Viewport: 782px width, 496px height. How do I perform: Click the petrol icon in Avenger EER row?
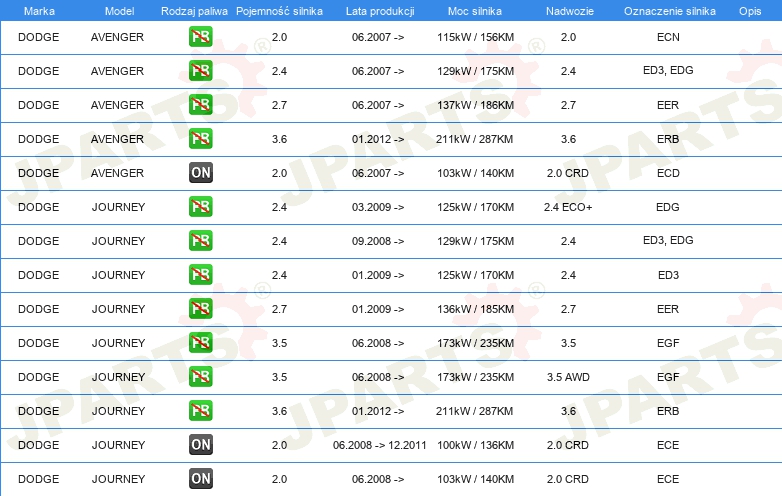pyautogui.click(x=200, y=105)
